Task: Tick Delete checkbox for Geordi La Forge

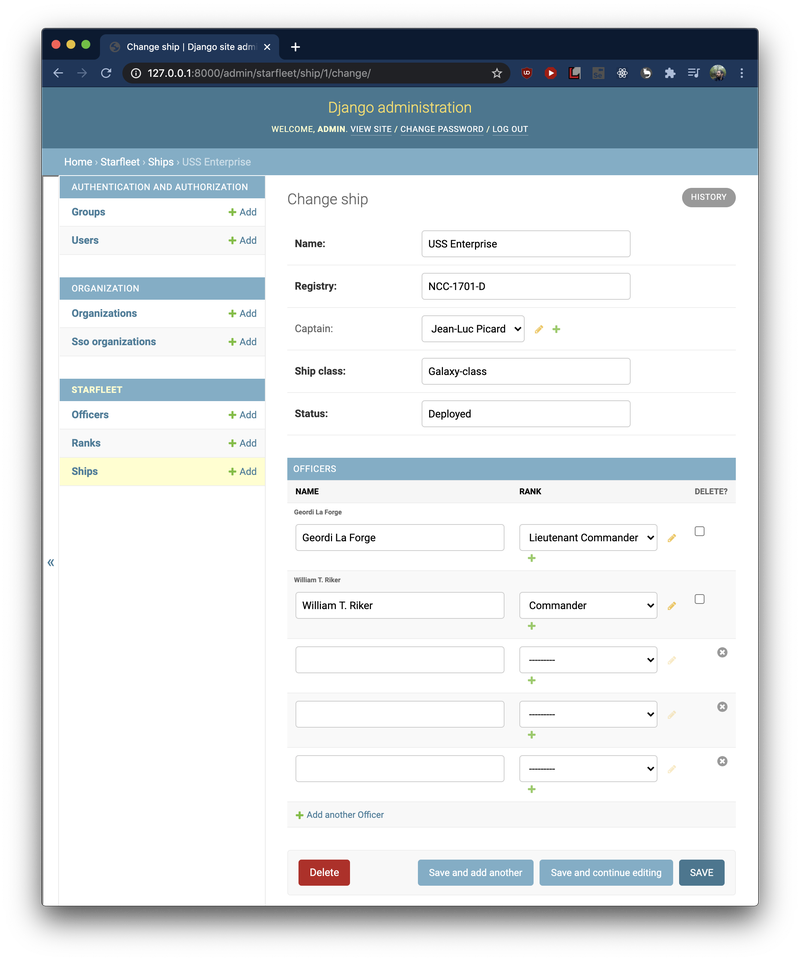Action: (x=699, y=531)
